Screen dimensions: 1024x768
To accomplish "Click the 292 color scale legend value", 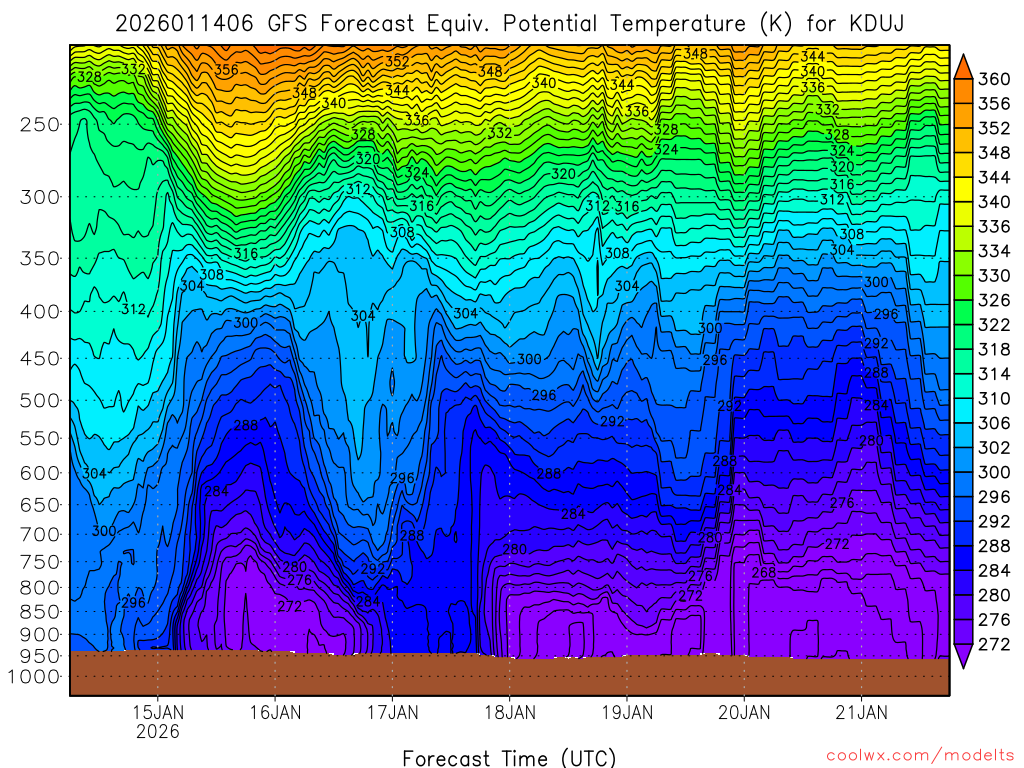I will pos(994,521).
